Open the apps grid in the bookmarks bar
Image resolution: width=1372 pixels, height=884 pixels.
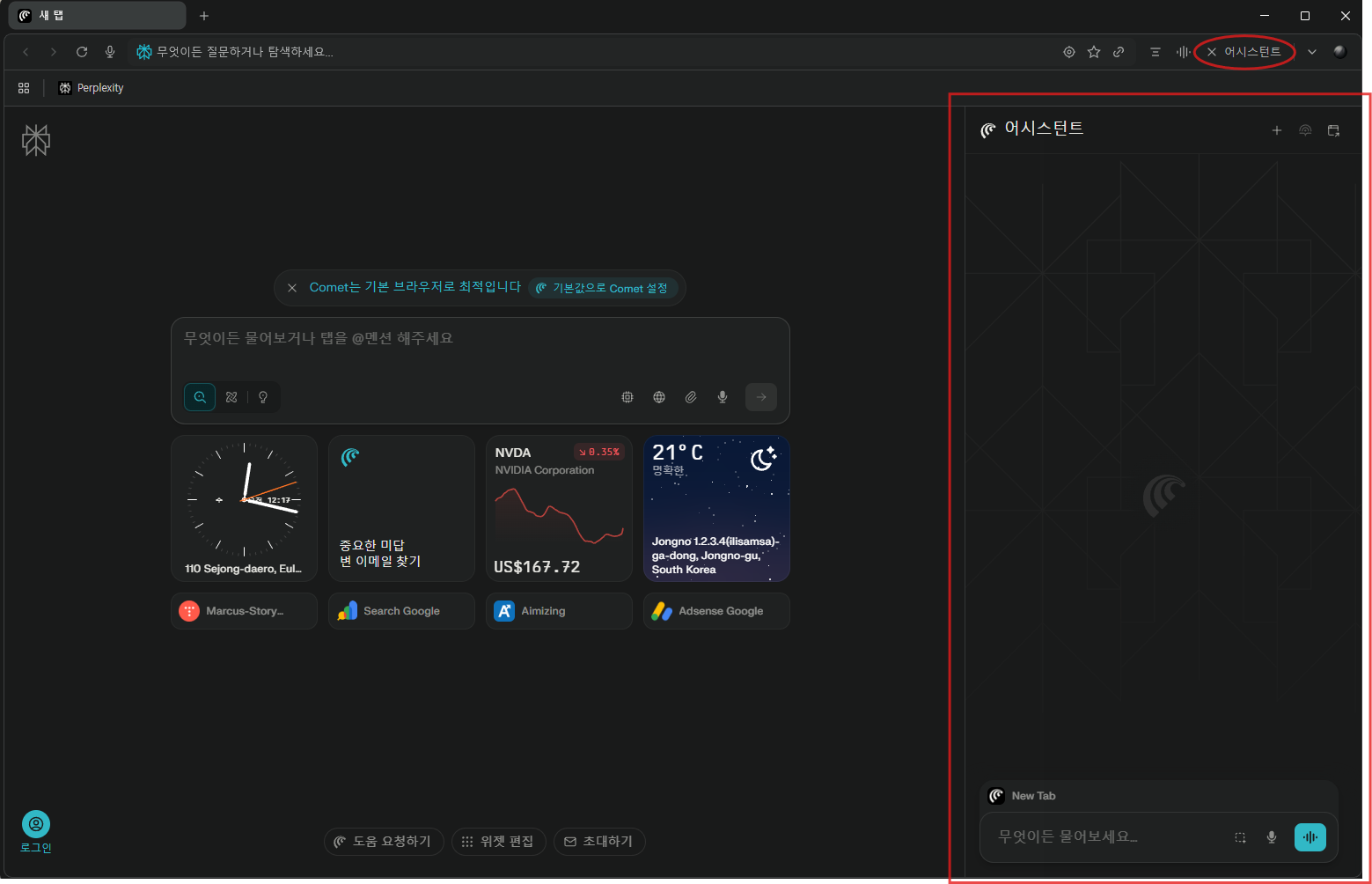click(x=24, y=88)
